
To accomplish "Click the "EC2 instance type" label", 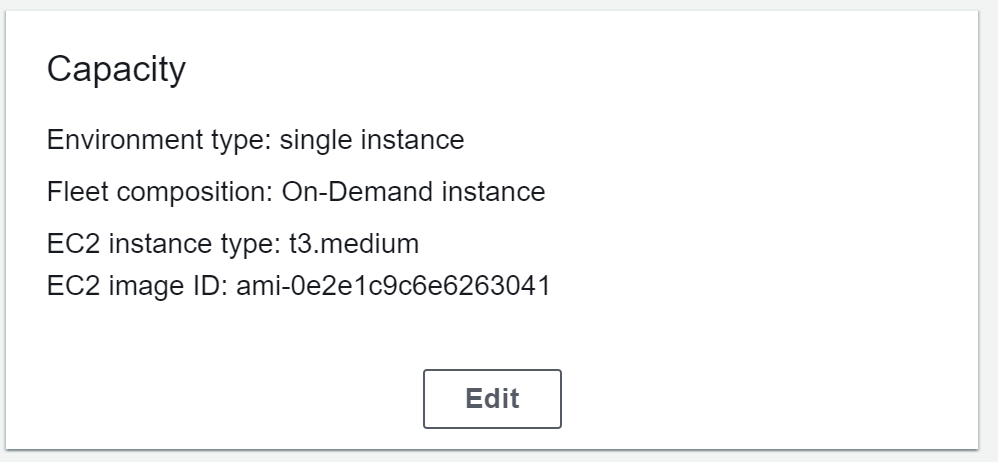I will pyautogui.click(x=157, y=244).
